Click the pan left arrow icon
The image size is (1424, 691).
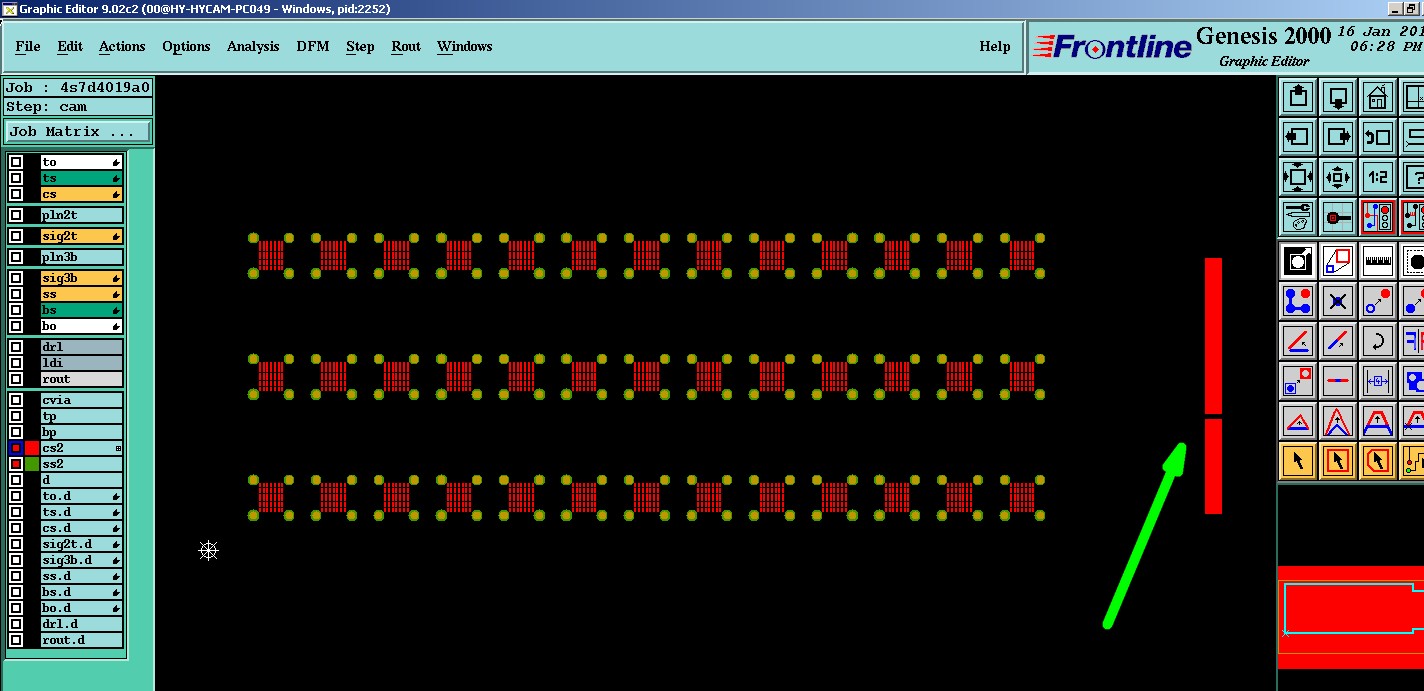(1298, 137)
